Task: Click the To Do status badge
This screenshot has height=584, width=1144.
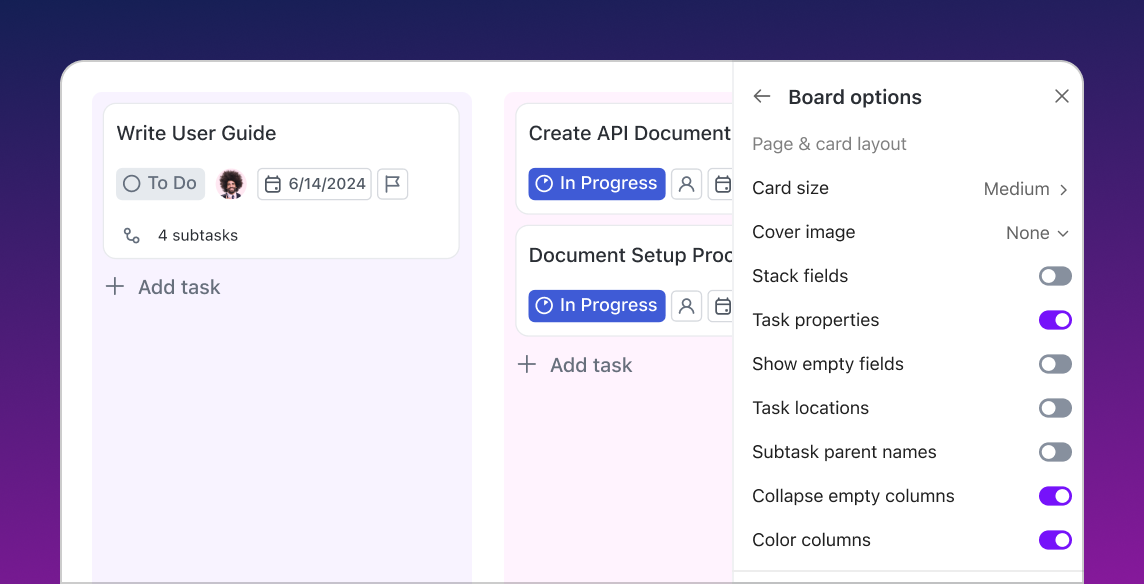Action: coord(161,183)
